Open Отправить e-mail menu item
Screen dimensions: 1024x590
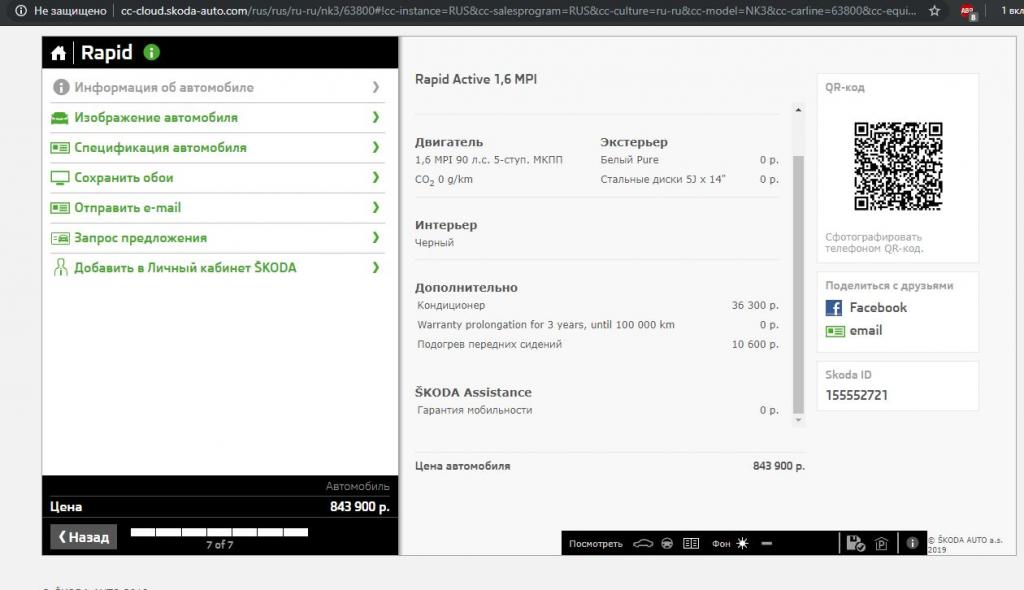[127, 208]
